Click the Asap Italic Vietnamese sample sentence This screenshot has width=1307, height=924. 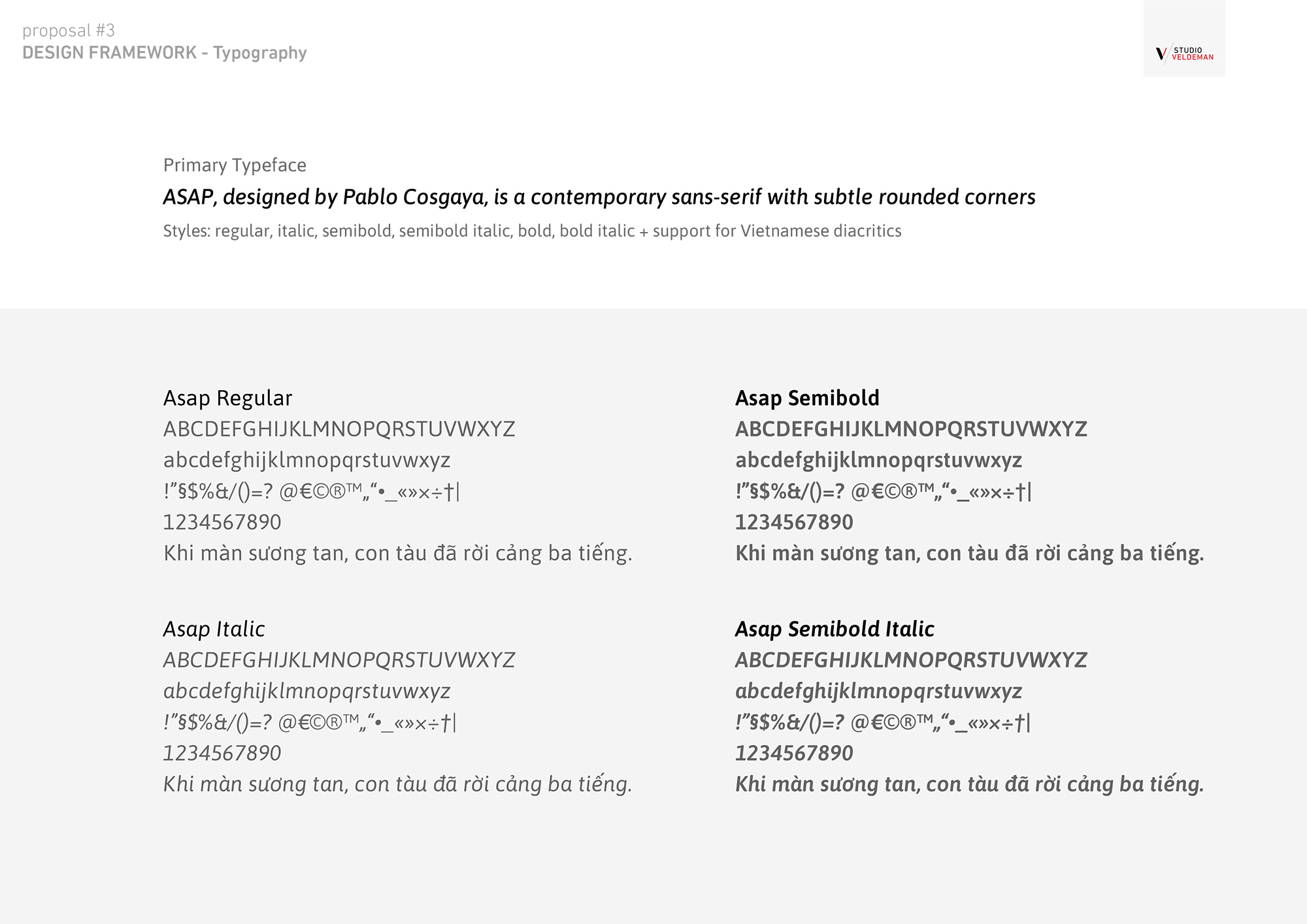(x=397, y=784)
